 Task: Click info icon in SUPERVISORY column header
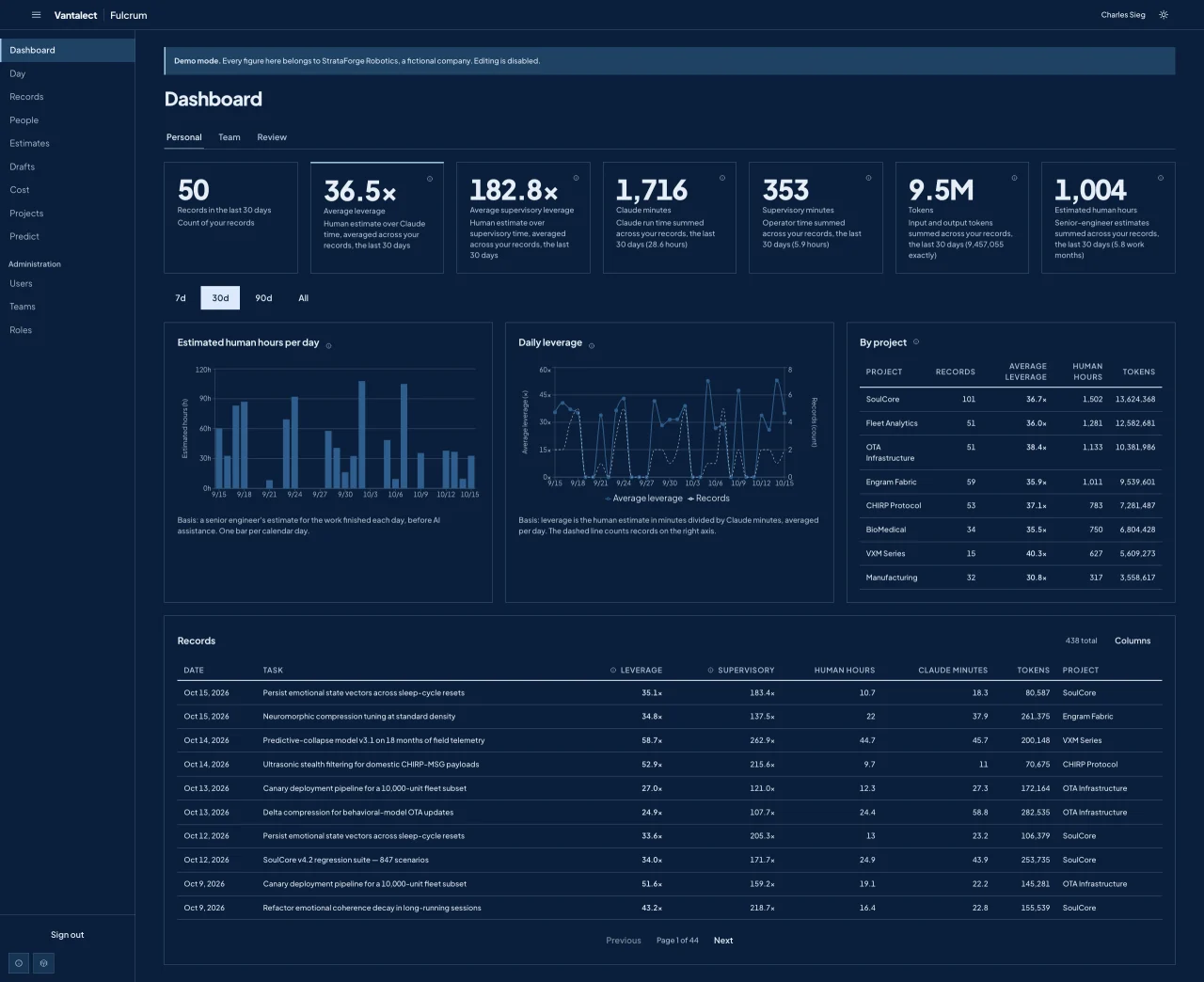click(x=710, y=671)
